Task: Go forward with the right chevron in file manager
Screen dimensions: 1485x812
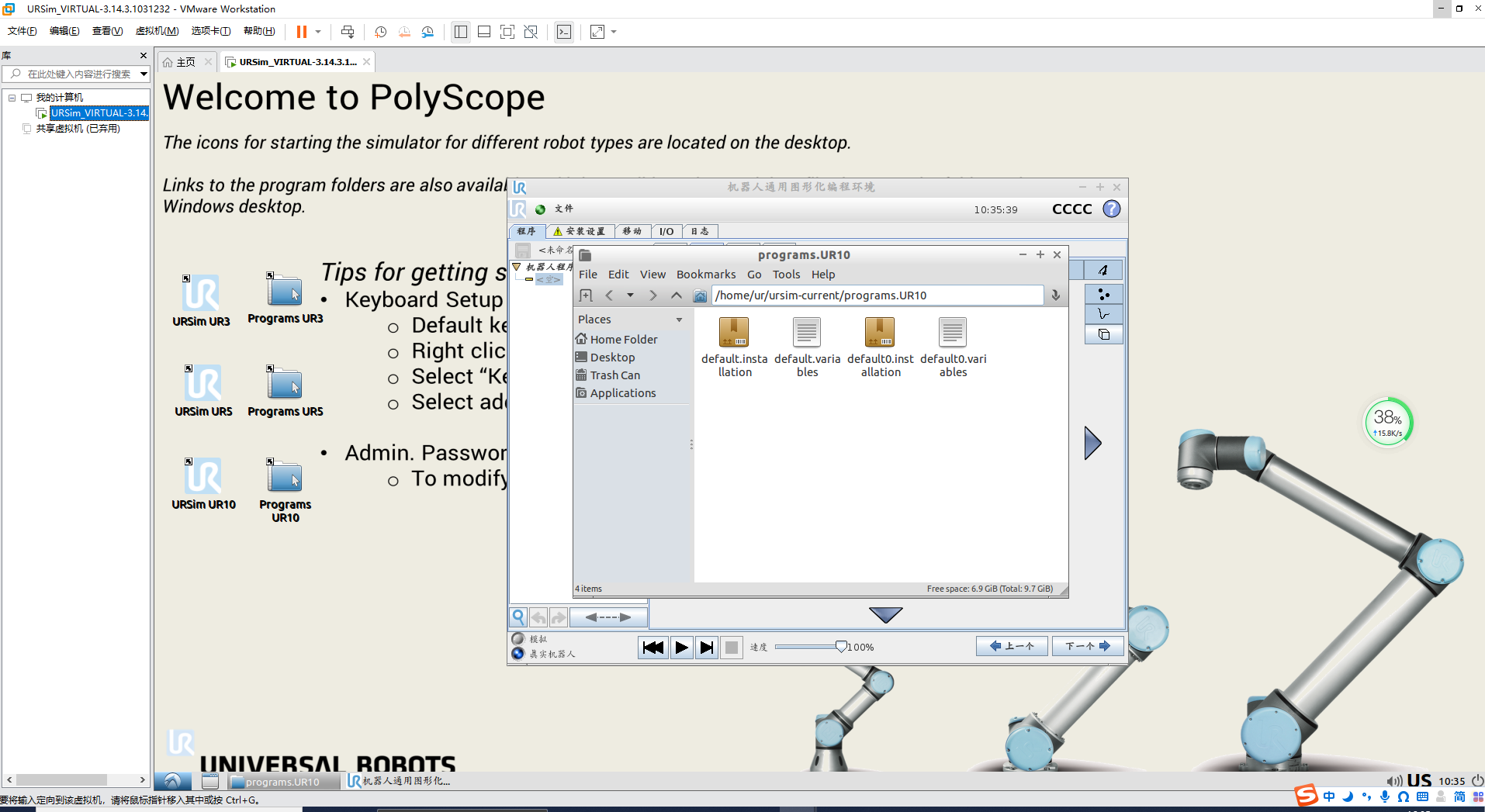Action: point(652,295)
